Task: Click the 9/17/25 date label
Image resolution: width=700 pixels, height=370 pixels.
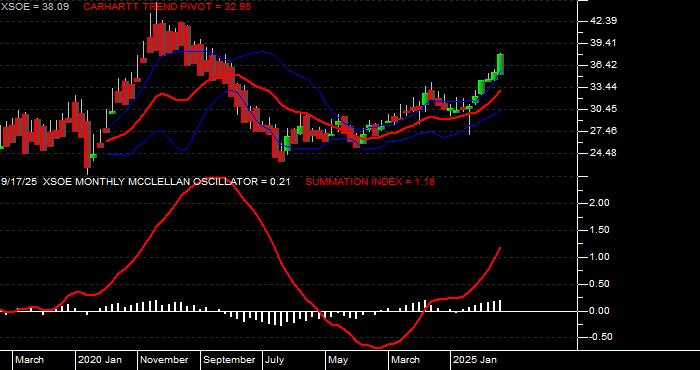Action: tap(19, 182)
